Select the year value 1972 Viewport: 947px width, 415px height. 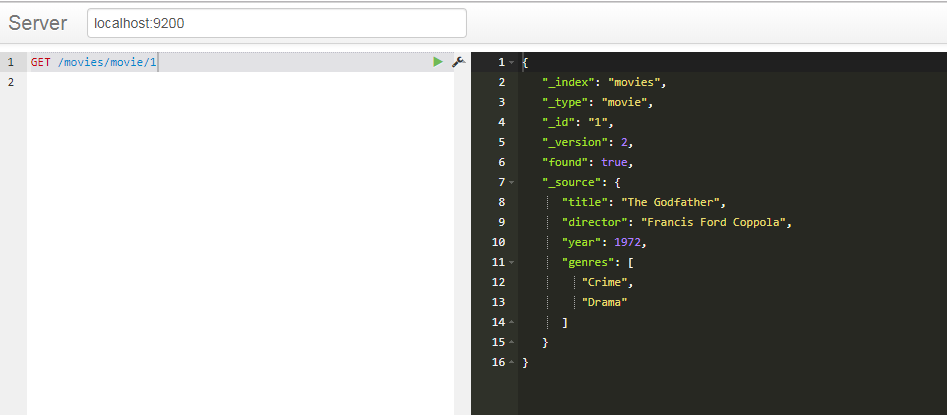pyautogui.click(x=628, y=242)
